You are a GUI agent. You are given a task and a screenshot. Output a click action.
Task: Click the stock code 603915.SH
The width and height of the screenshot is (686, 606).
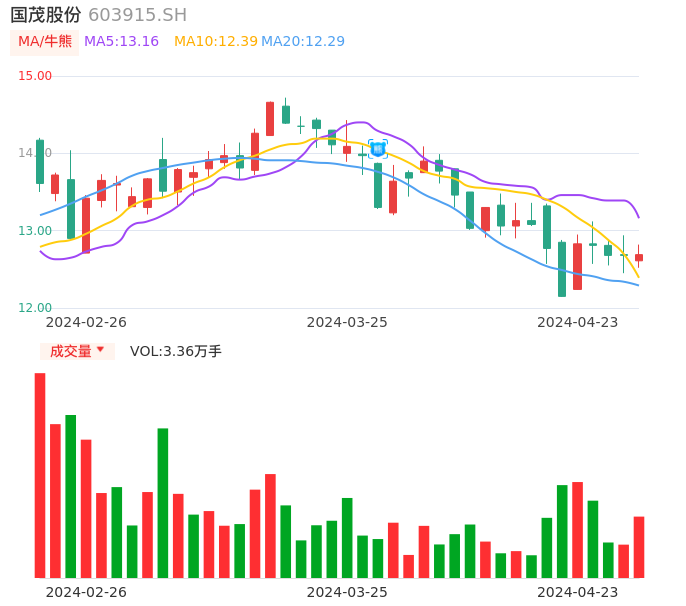pyautogui.click(x=137, y=15)
